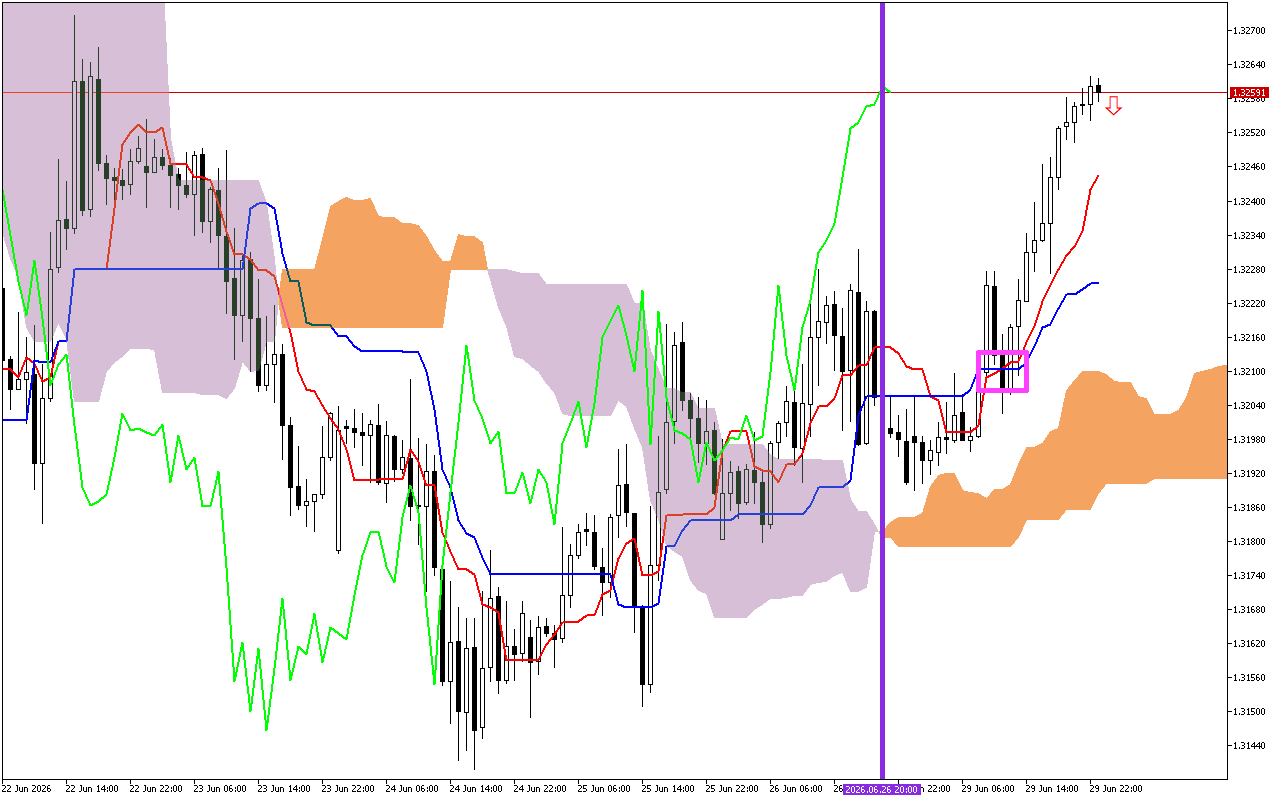Click the 25 Jun 06:00 time label
Viewport: 1280px width, 800px height.
pos(603,789)
